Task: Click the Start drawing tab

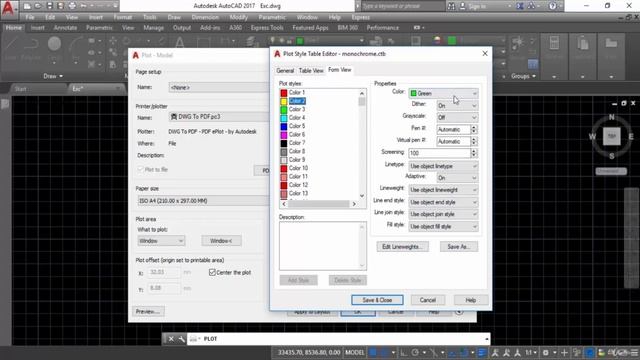Action: 20,89
